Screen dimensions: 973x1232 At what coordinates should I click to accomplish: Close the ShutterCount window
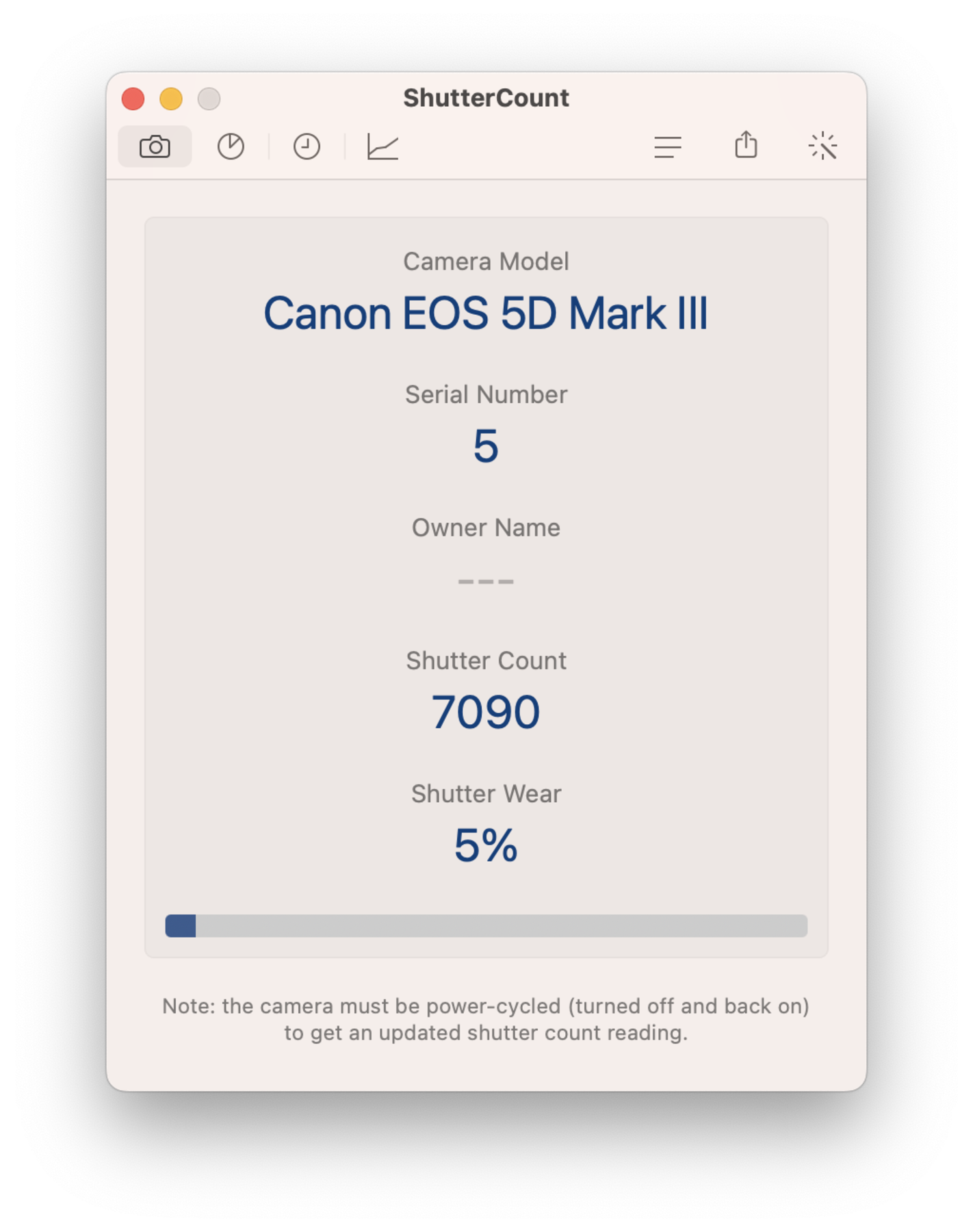(x=133, y=99)
